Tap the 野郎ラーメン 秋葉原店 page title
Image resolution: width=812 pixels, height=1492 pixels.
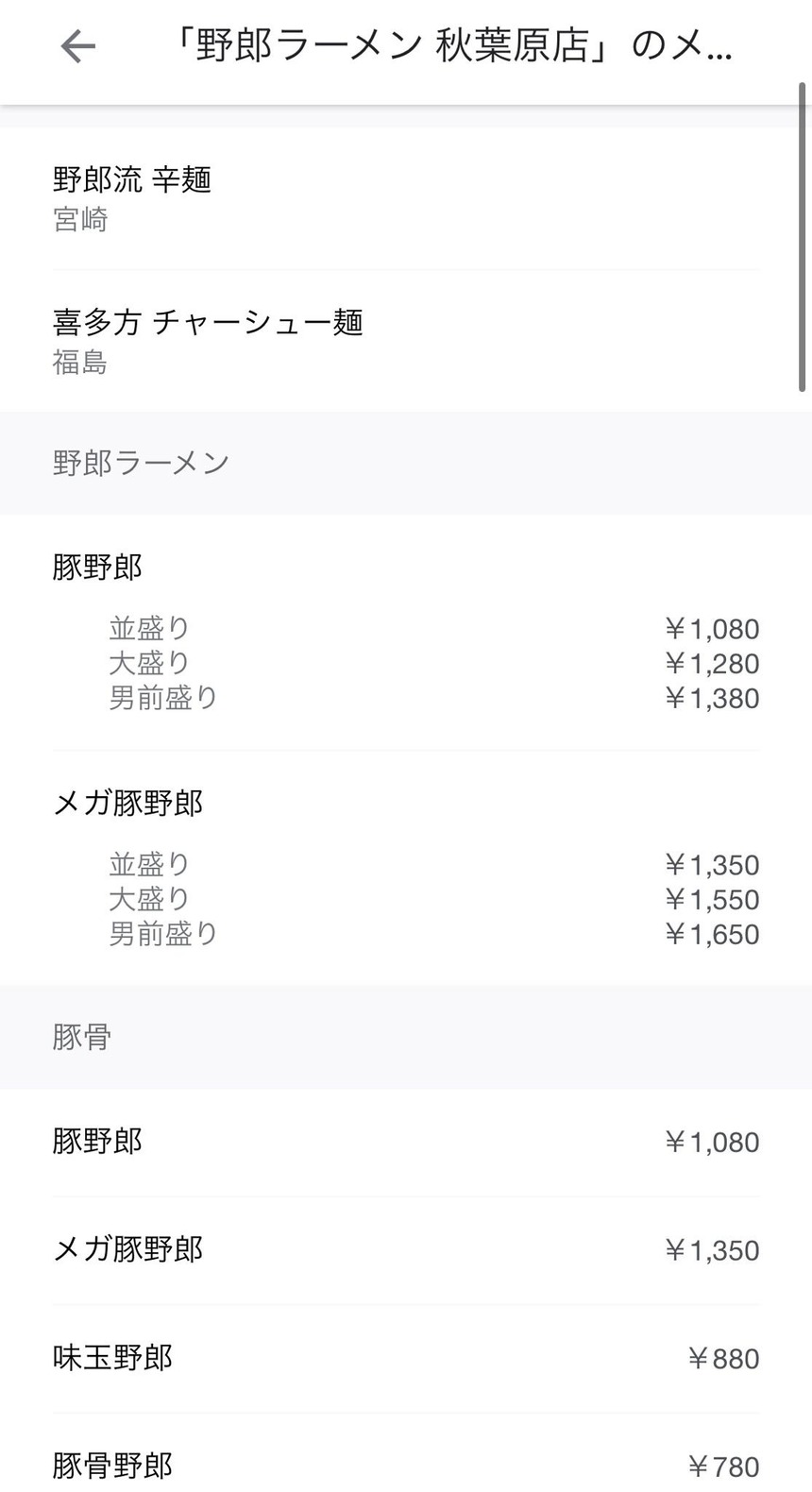451,46
